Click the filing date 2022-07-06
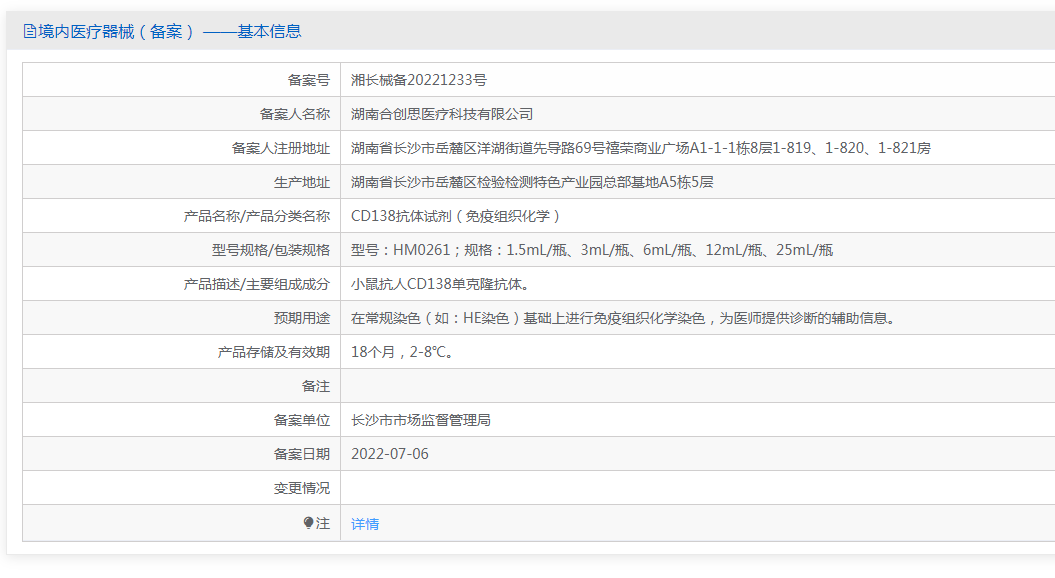Image resolution: width=1055 pixels, height=578 pixels. coord(390,454)
